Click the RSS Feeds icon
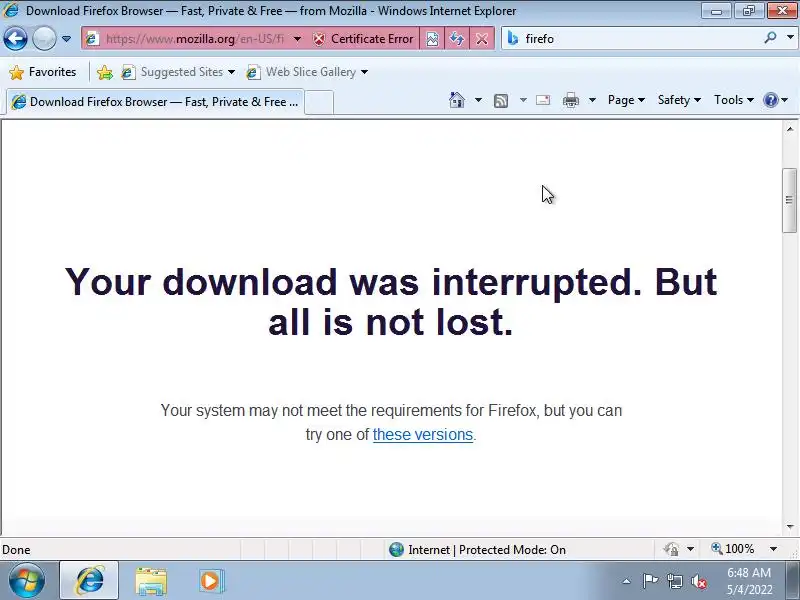Screen dimensions: 800x600 tap(501, 101)
